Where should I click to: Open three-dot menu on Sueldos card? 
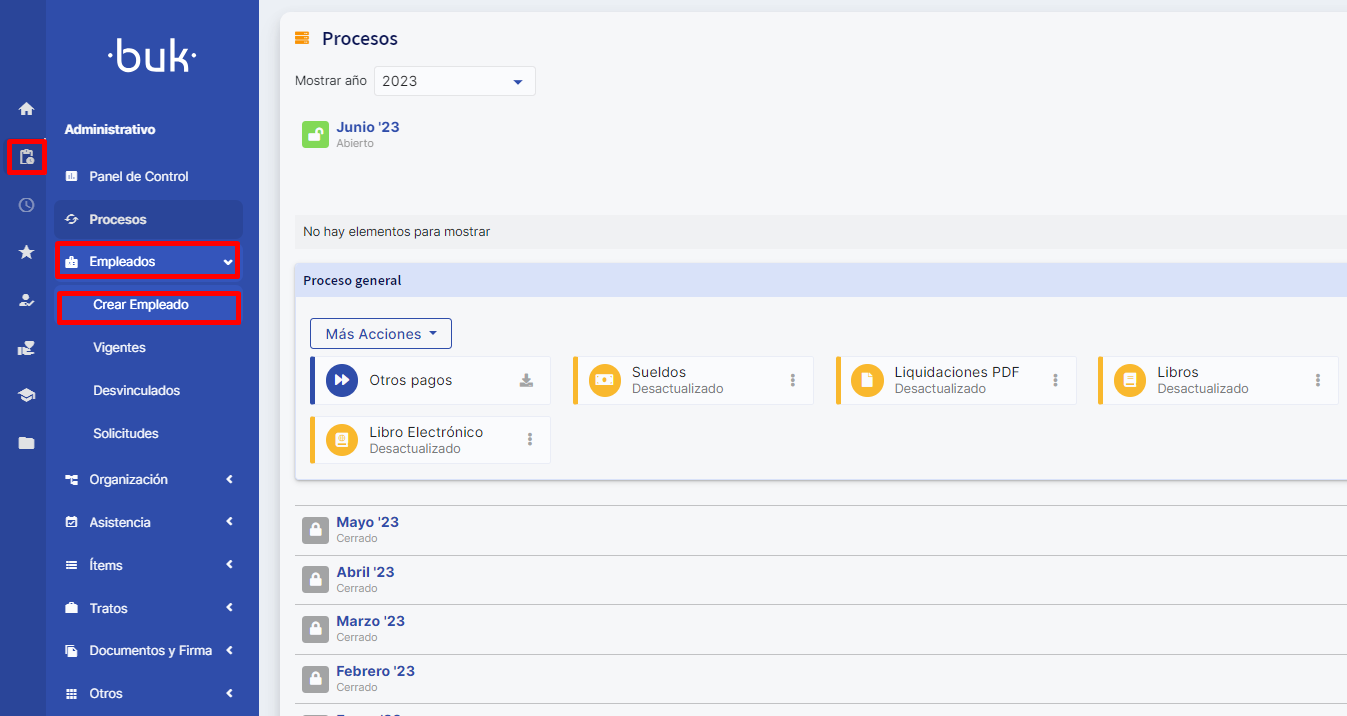click(x=793, y=380)
